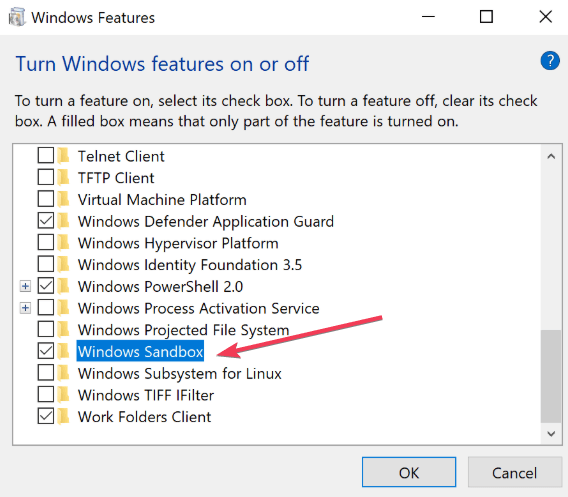Screen dimensions: 568x497
Task: Maximize the Windows Features window
Action: pos(486,17)
